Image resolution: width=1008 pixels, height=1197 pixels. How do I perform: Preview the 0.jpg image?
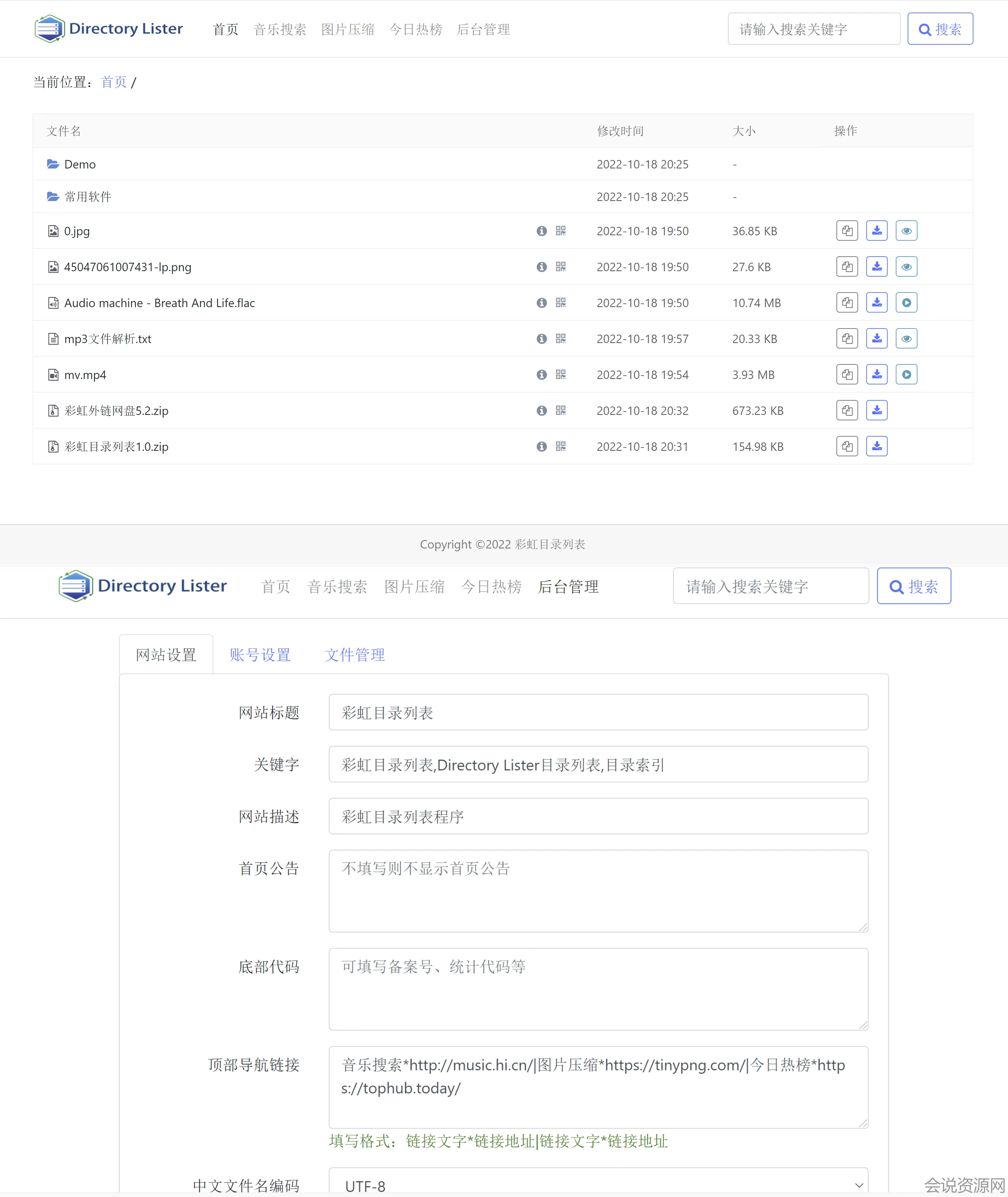pyautogui.click(x=906, y=231)
